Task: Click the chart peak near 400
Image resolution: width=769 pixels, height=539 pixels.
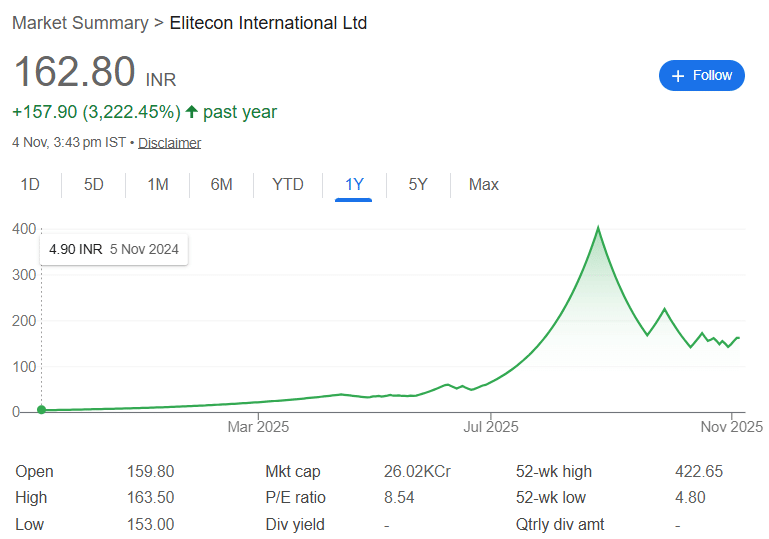Action: (598, 229)
